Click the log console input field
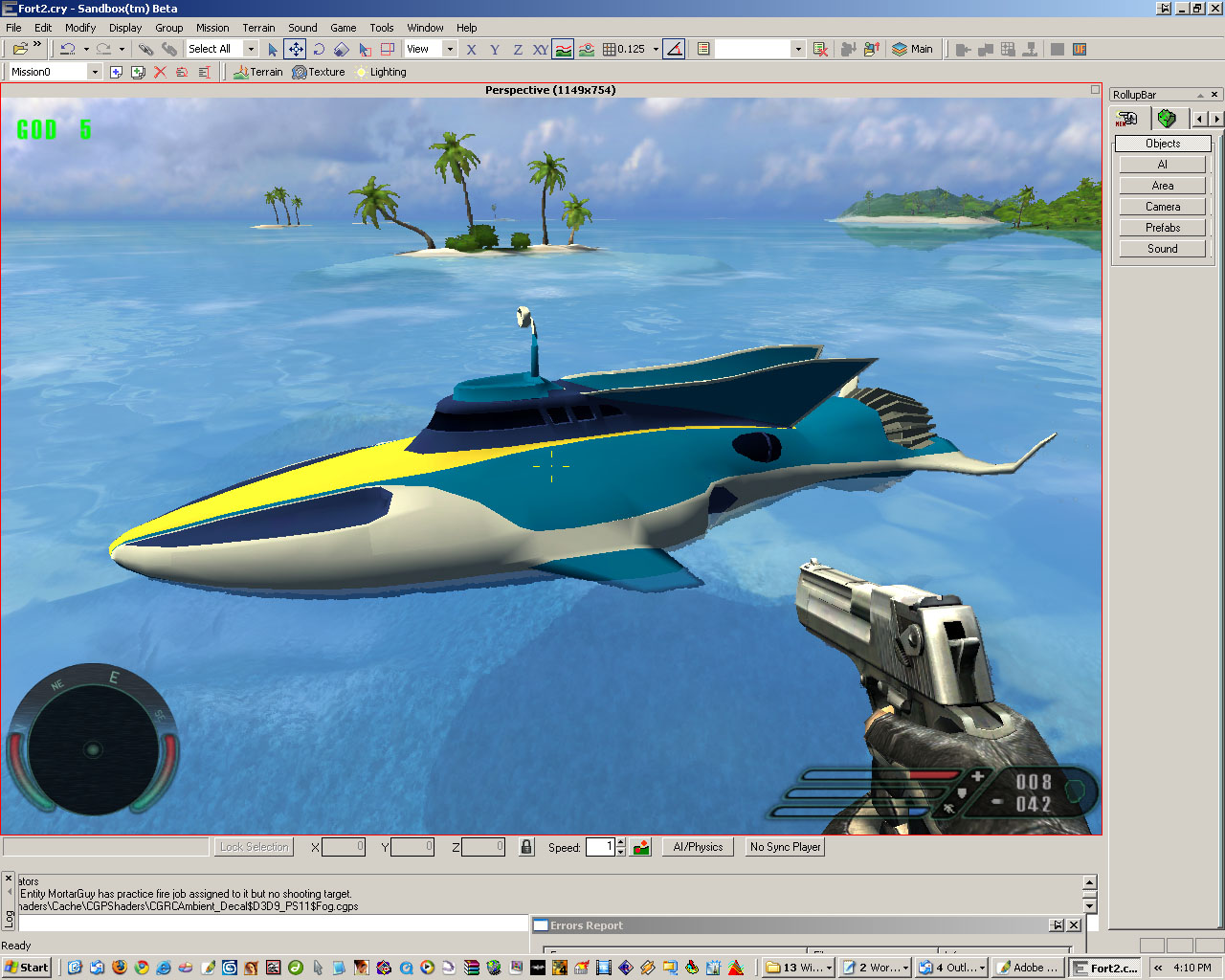The image size is (1225, 980). 274,924
